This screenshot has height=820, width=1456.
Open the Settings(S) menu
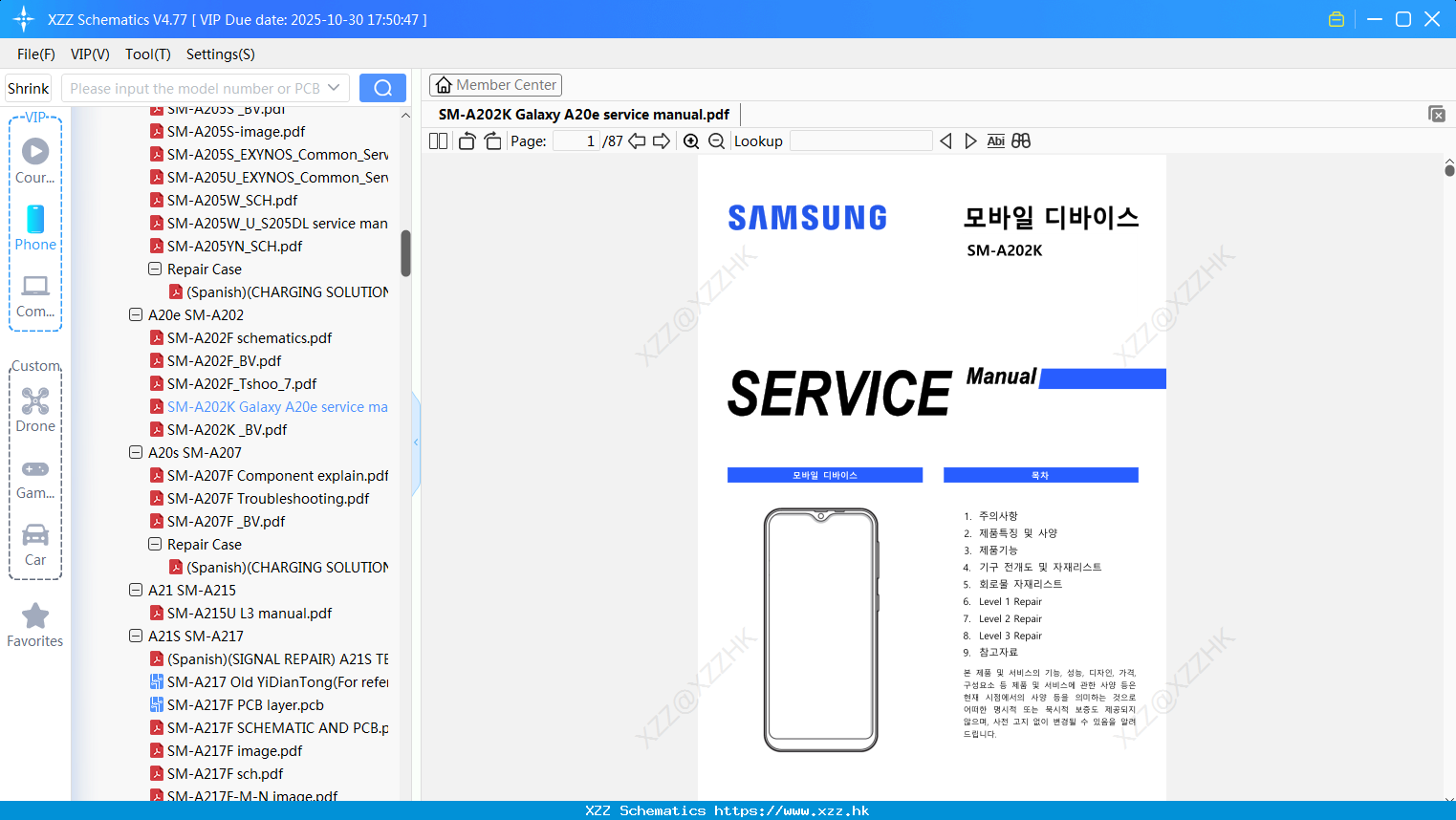pos(221,54)
